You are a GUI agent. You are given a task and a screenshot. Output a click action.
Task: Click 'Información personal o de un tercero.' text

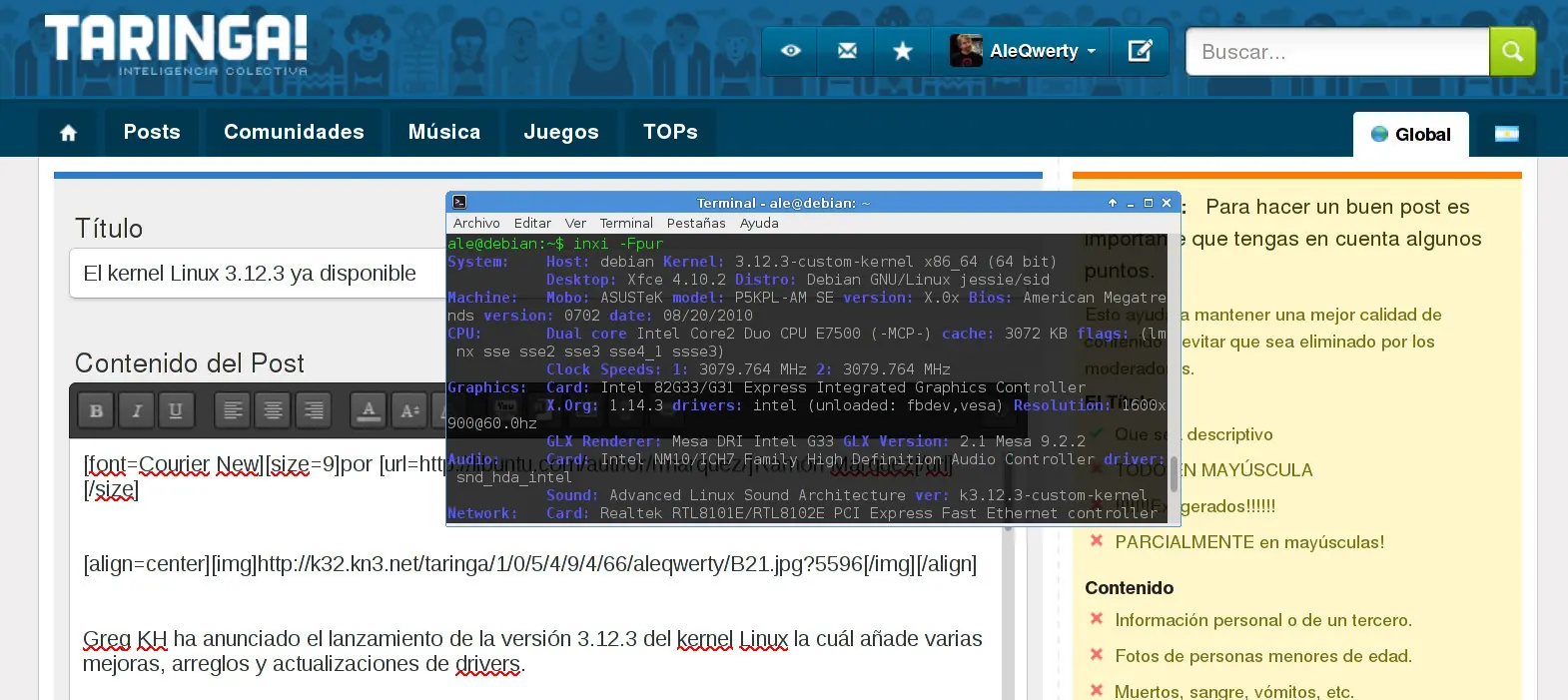[1263, 620]
